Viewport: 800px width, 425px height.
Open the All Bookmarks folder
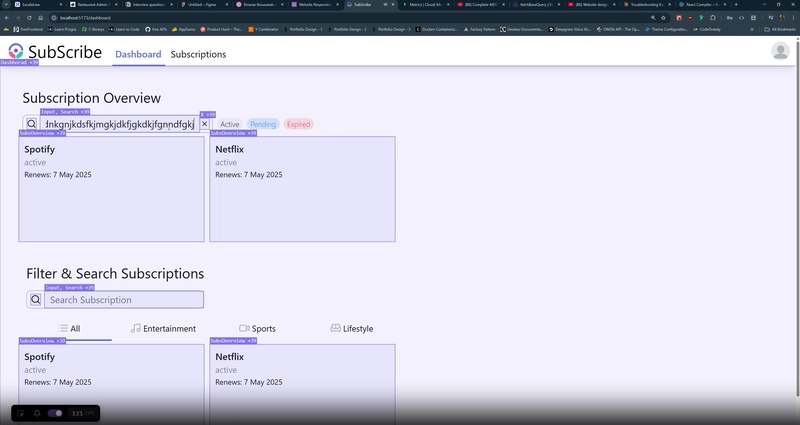(x=780, y=29)
